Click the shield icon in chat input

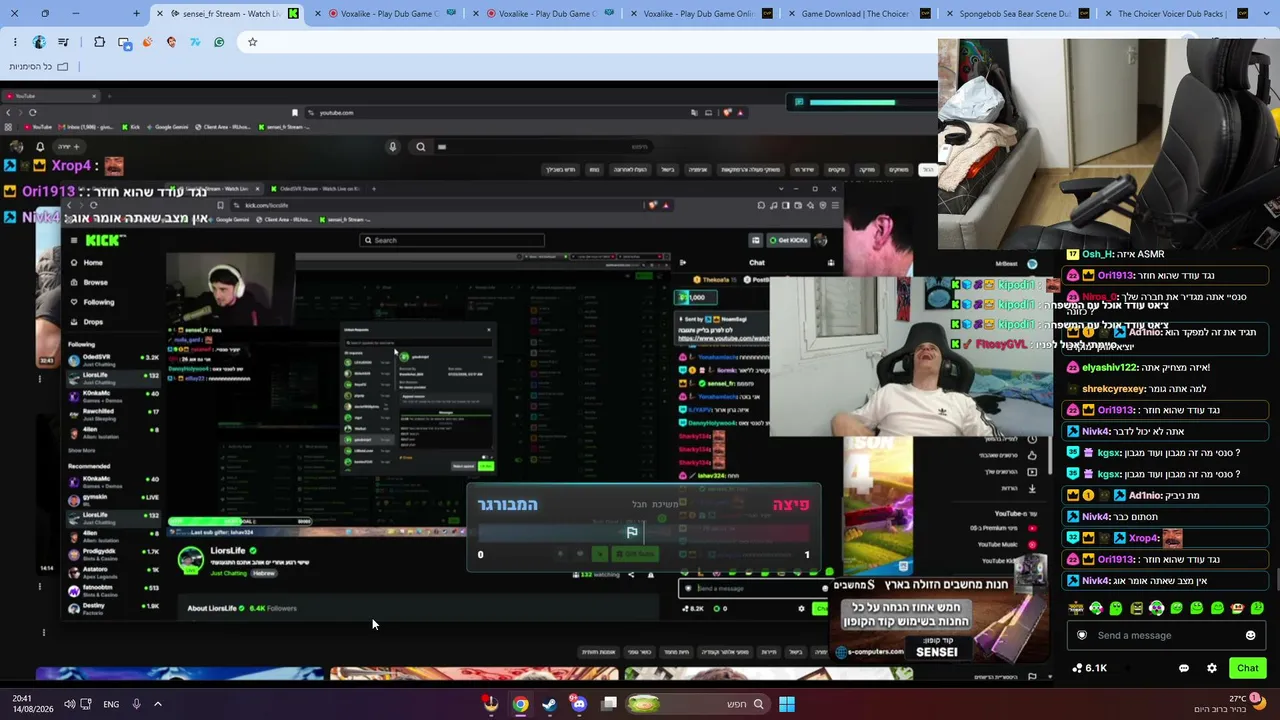pyautogui.click(x=1081, y=635)
